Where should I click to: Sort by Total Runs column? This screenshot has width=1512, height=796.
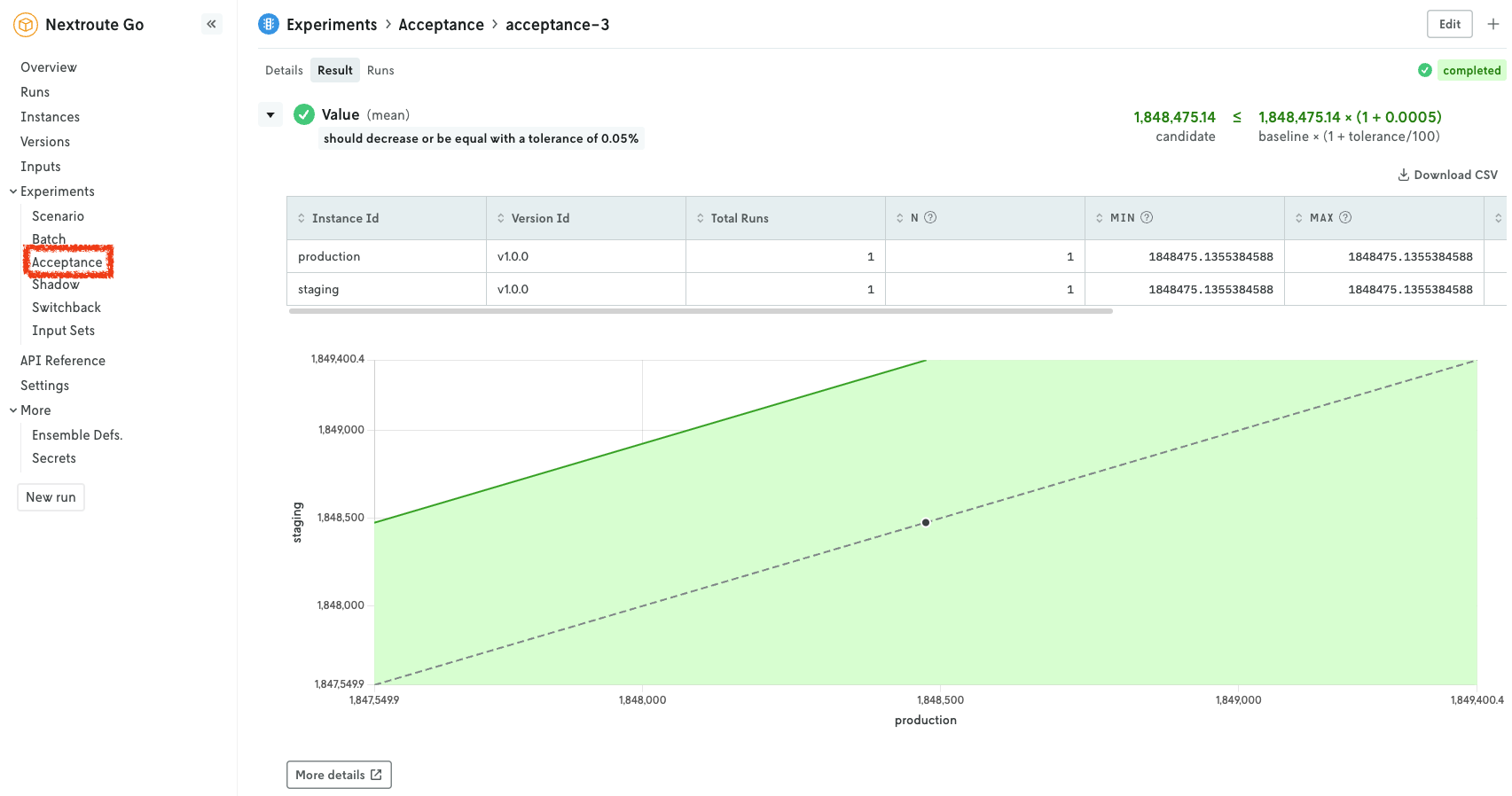pos(701,218)
